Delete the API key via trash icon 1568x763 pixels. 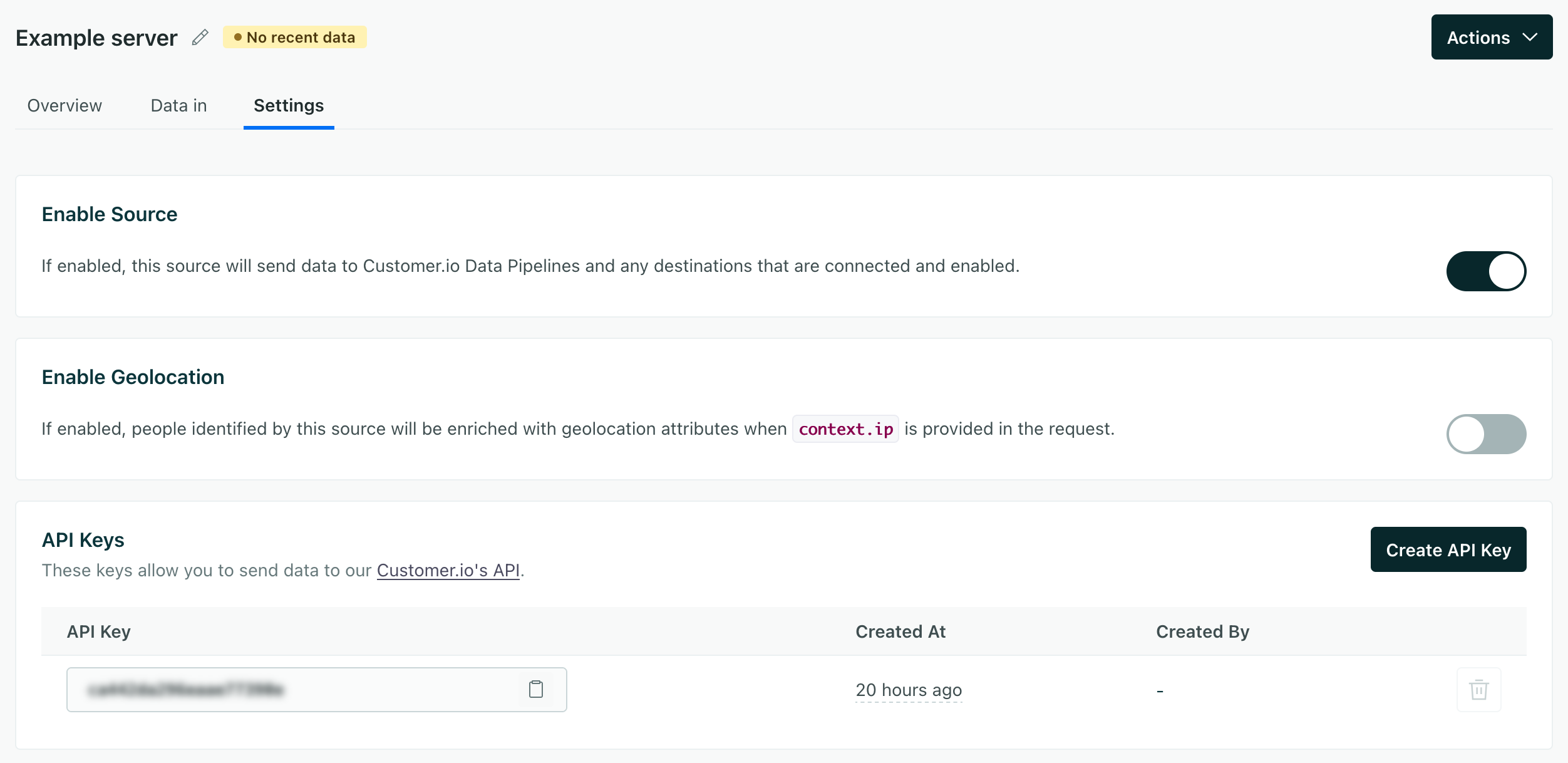click(1478, 690)
